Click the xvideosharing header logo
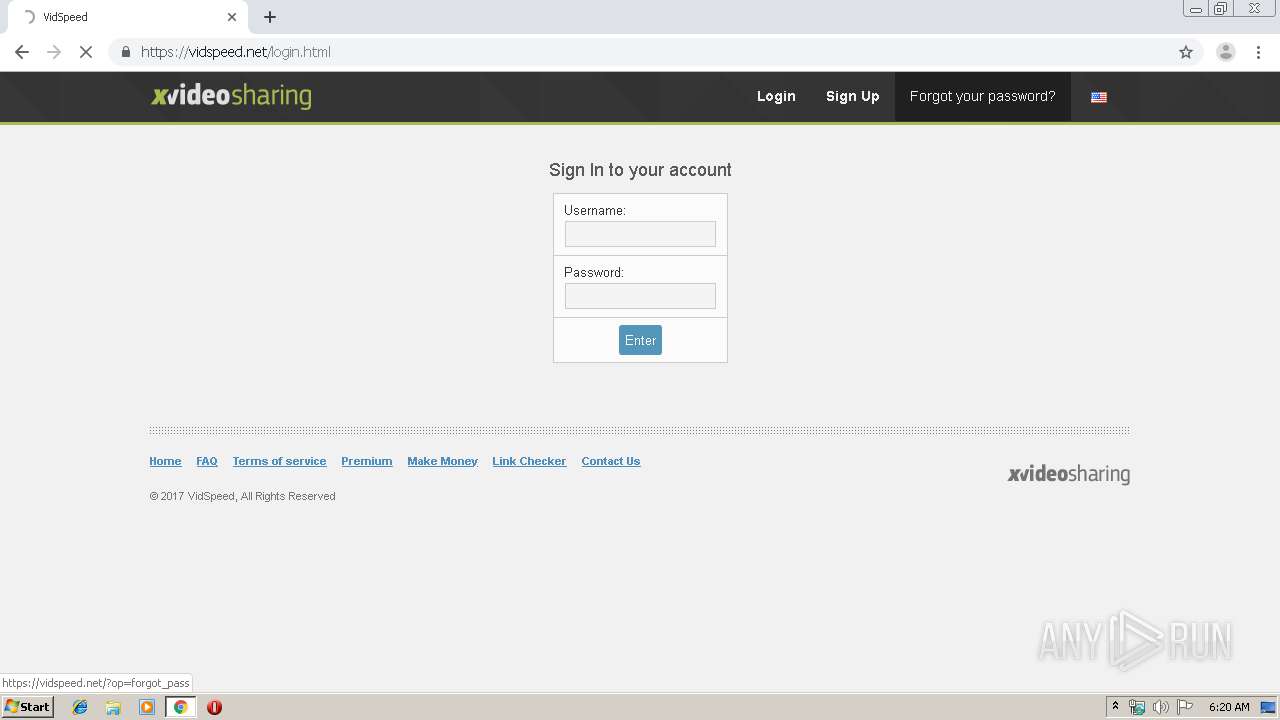The width and height of the screenshot is (1280, 720). click(x=231, y=96)
